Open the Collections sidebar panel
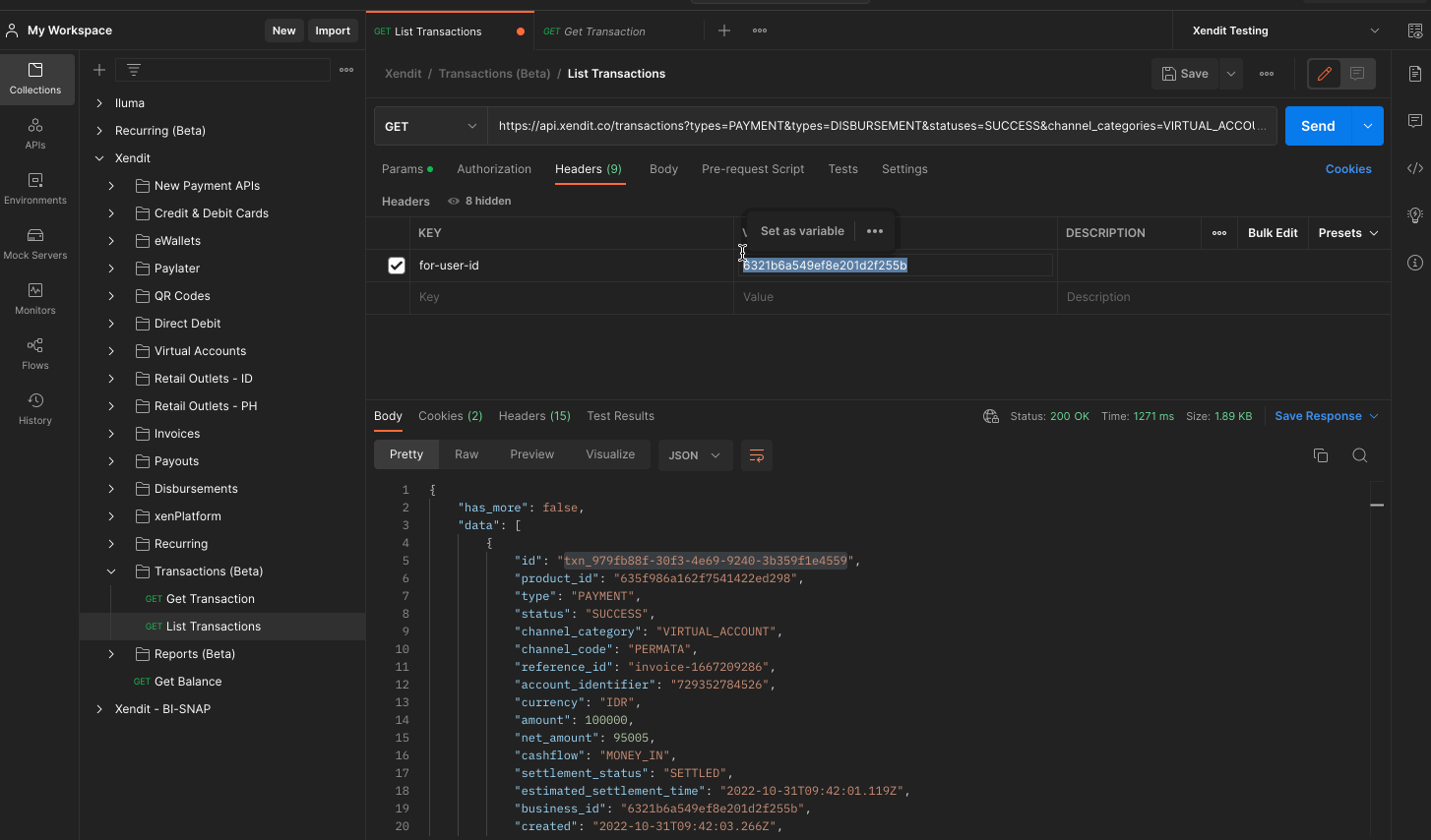 36,79
